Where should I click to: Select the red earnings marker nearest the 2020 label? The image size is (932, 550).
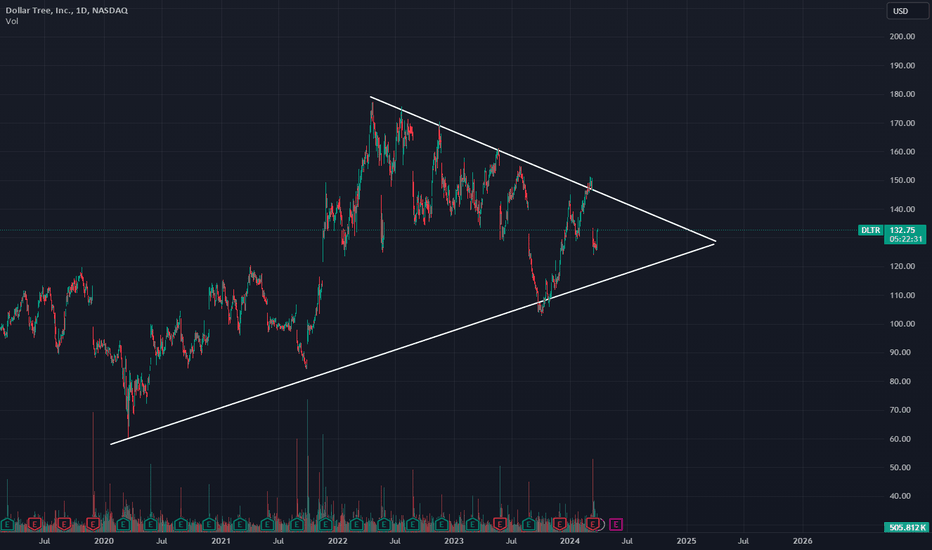tap(93, 524)
